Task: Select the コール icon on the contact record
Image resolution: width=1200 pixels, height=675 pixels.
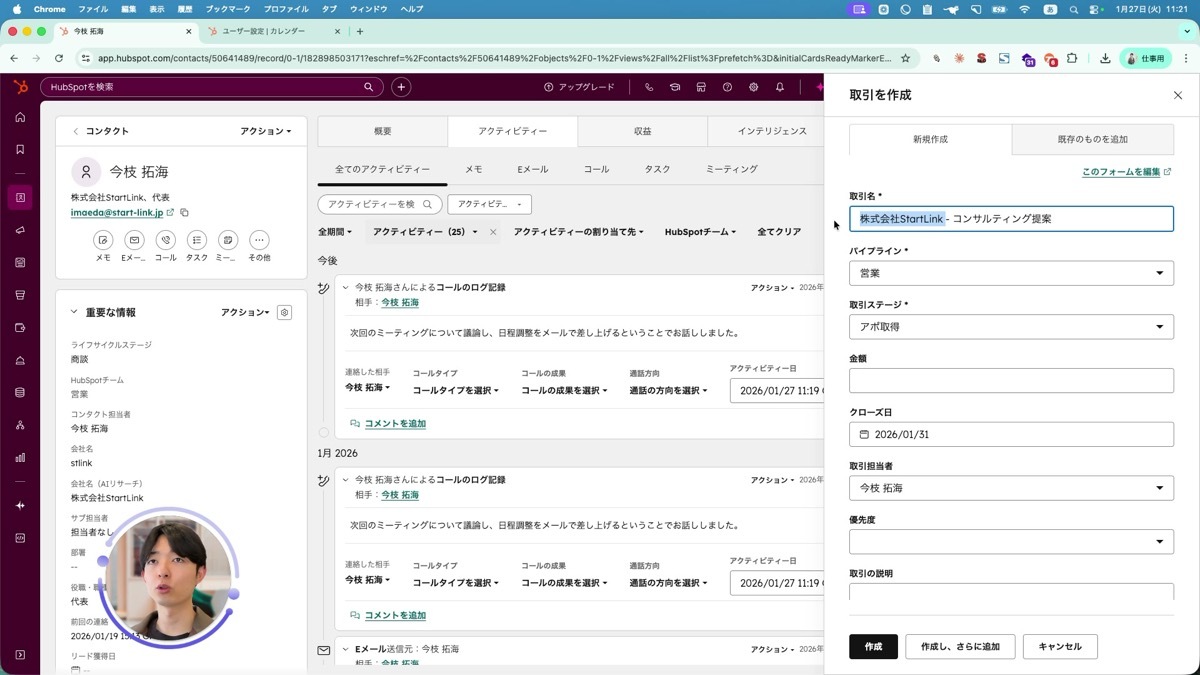Action: [165, 240]
